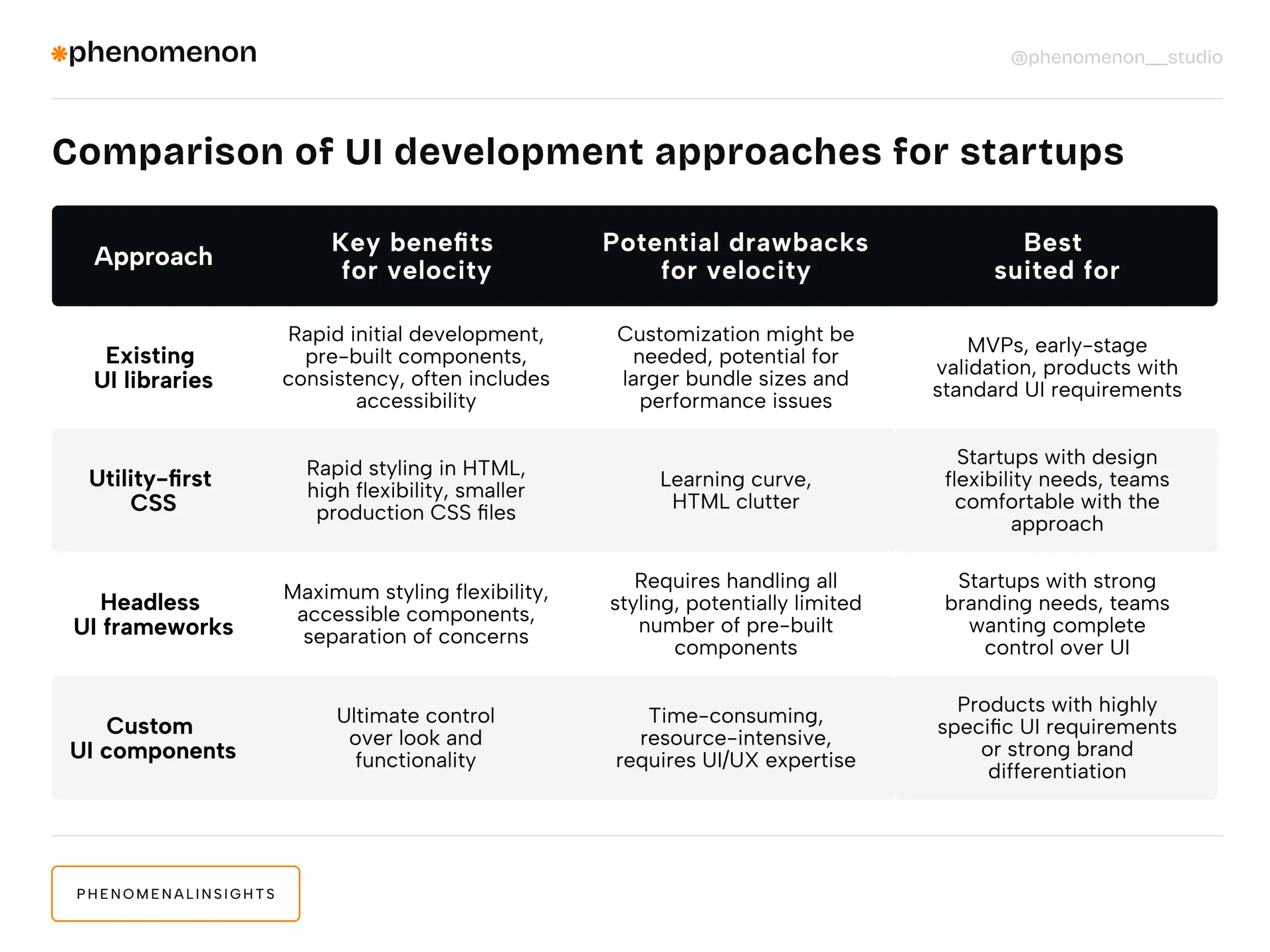Click the main comparison title heading
Image resolution: width=1270 pixels, height=952 pixels.
(587, 152)
